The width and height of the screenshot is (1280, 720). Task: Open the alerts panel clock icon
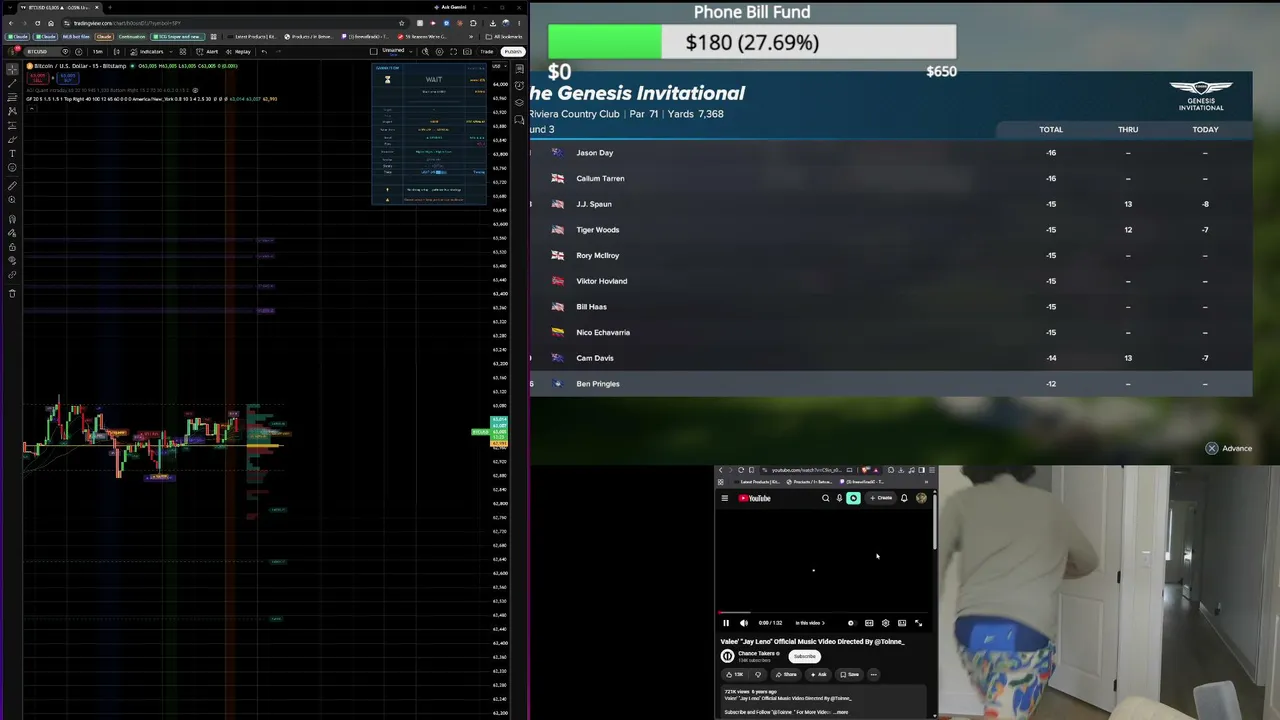pos(519,85)
